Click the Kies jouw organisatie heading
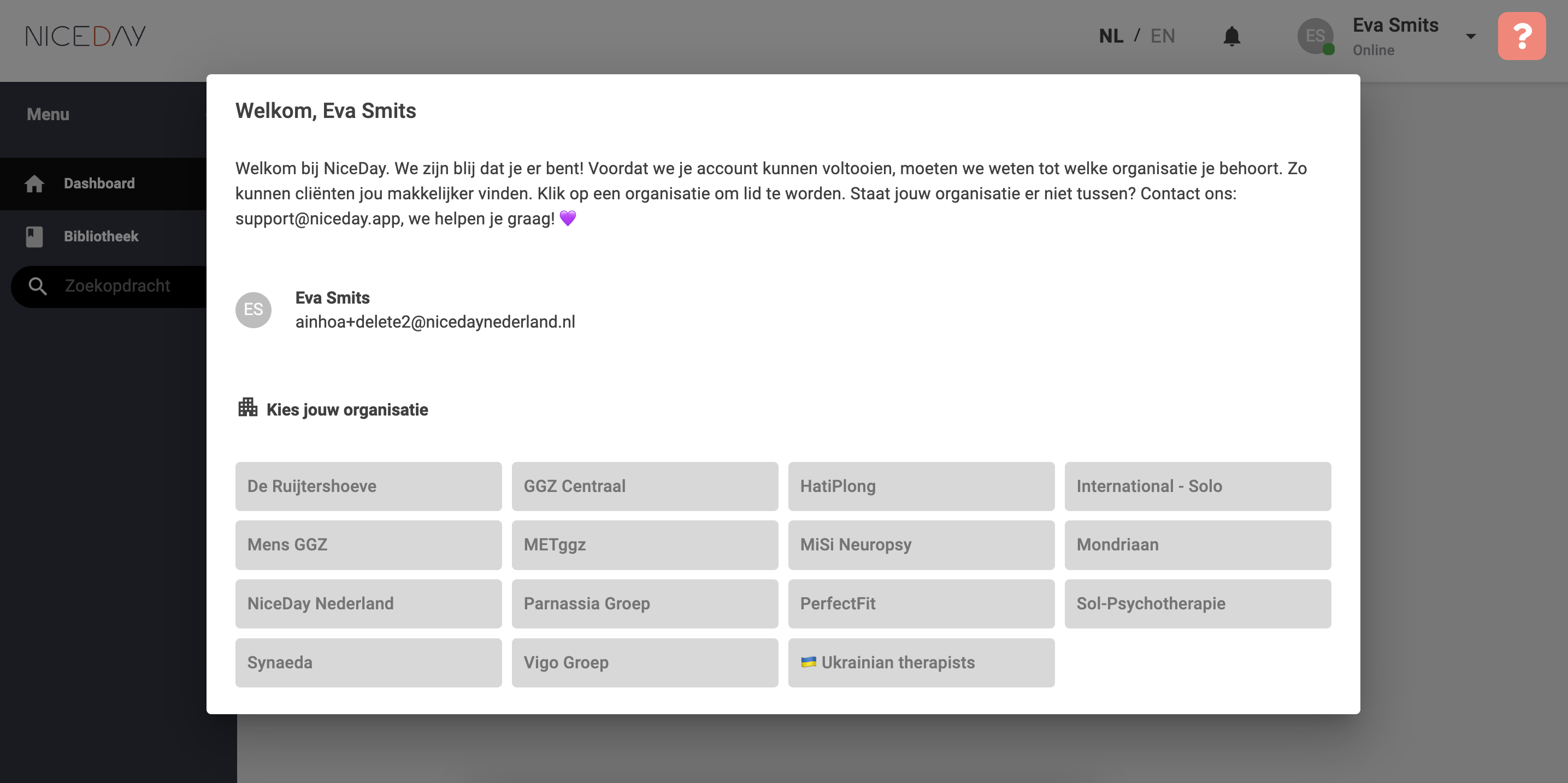This screenshot has width=1568, height=783. point(347,410)
